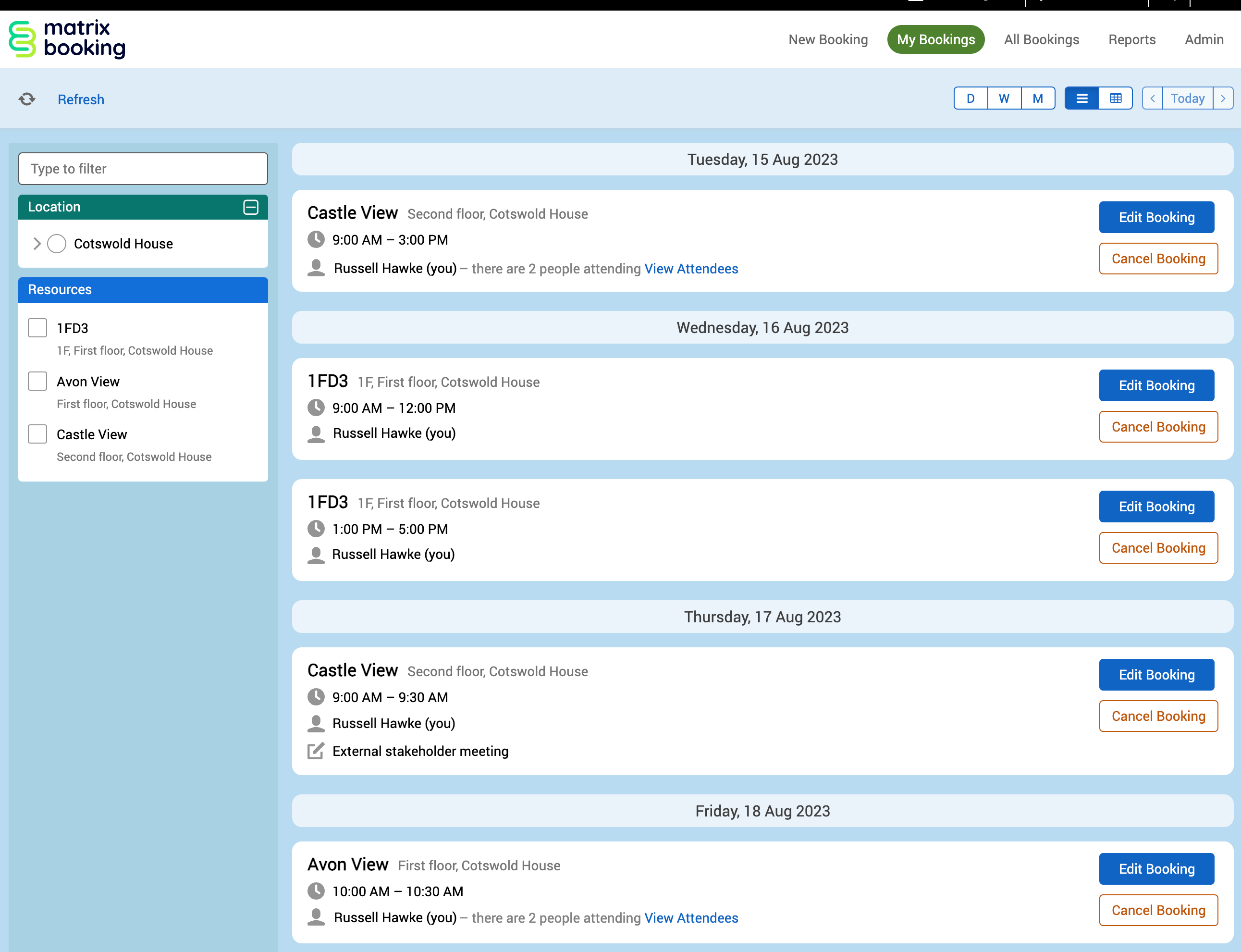View Attendees for Friday Avon View booking
The width and height of the screenshot is (1241, 952).
point(691,918)
